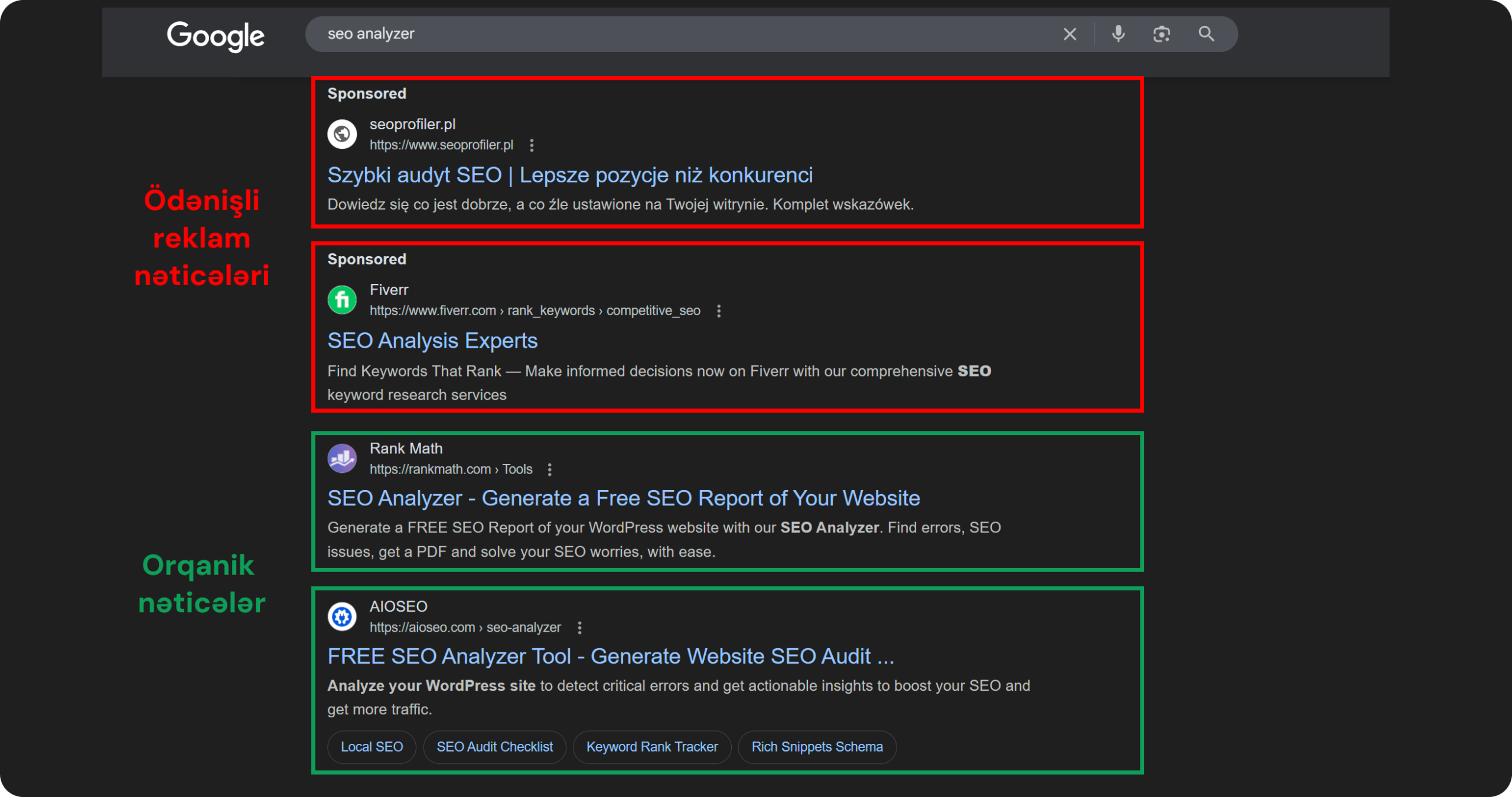Click the https://aioseo.com › seo-analyzer URL

tap(465, 628)
